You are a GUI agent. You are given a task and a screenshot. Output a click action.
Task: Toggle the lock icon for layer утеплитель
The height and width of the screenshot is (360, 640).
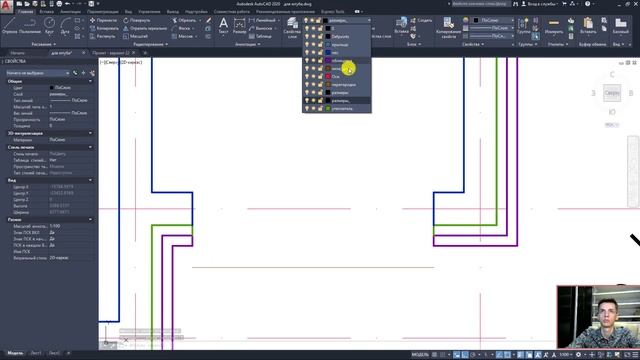tap(320, 109)
